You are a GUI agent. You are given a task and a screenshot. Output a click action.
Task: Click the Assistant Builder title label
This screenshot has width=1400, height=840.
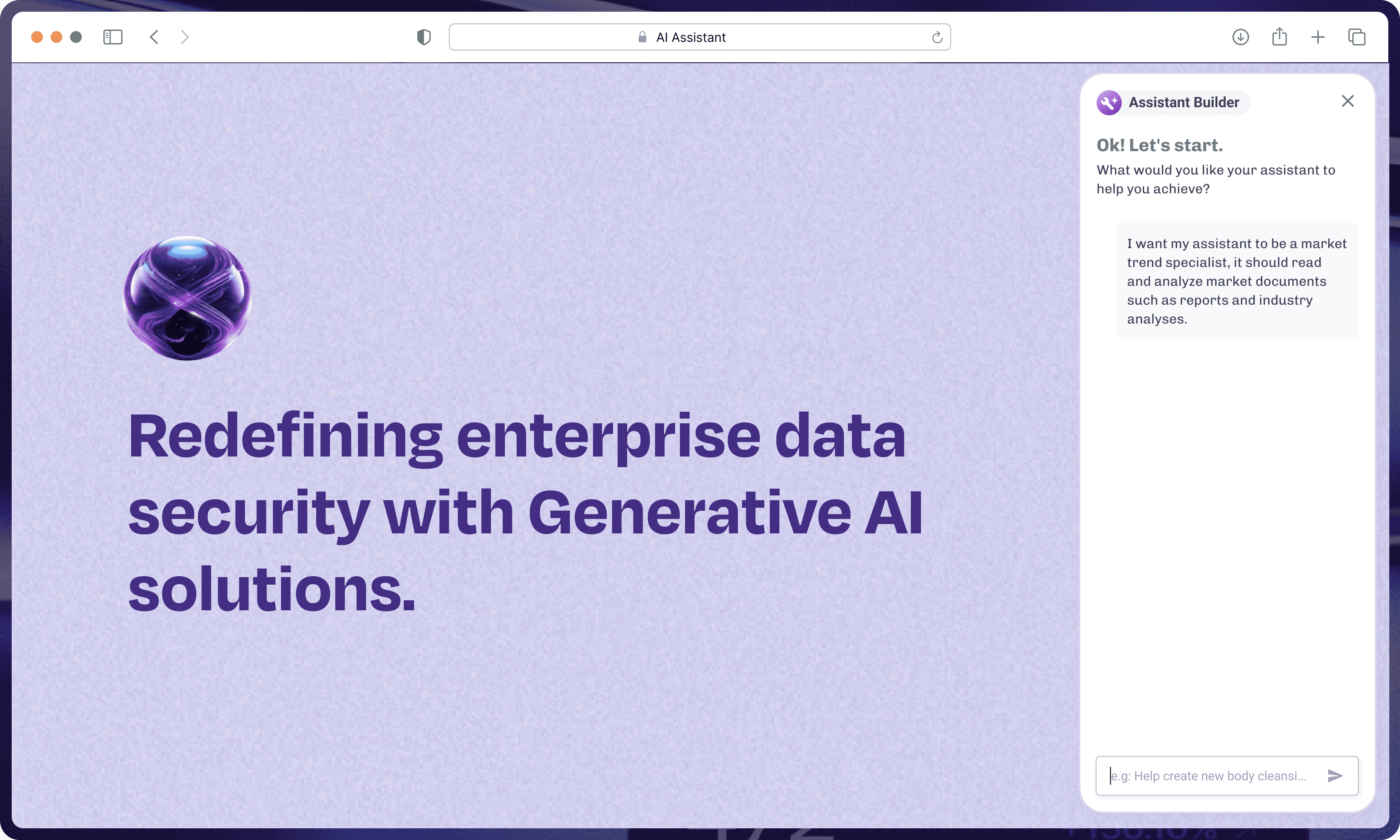pos(1184,103)
